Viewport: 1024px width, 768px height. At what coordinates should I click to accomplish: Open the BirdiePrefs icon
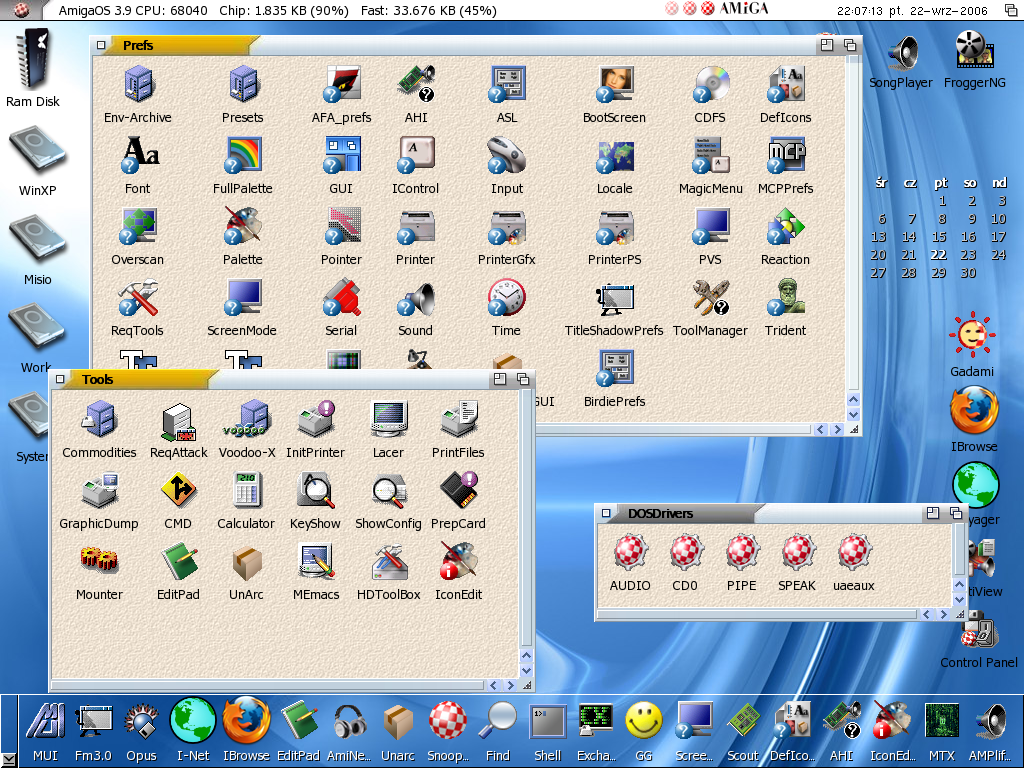615,368
